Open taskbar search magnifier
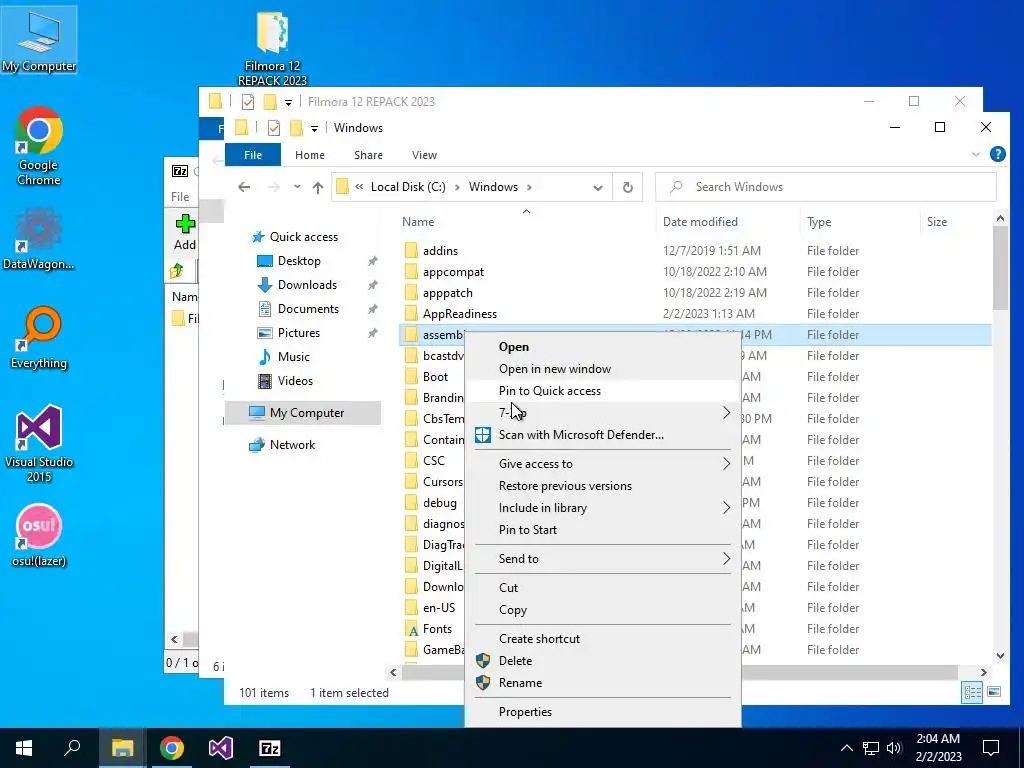Screen dimensions: 1024x768 [x=72, y=748]
